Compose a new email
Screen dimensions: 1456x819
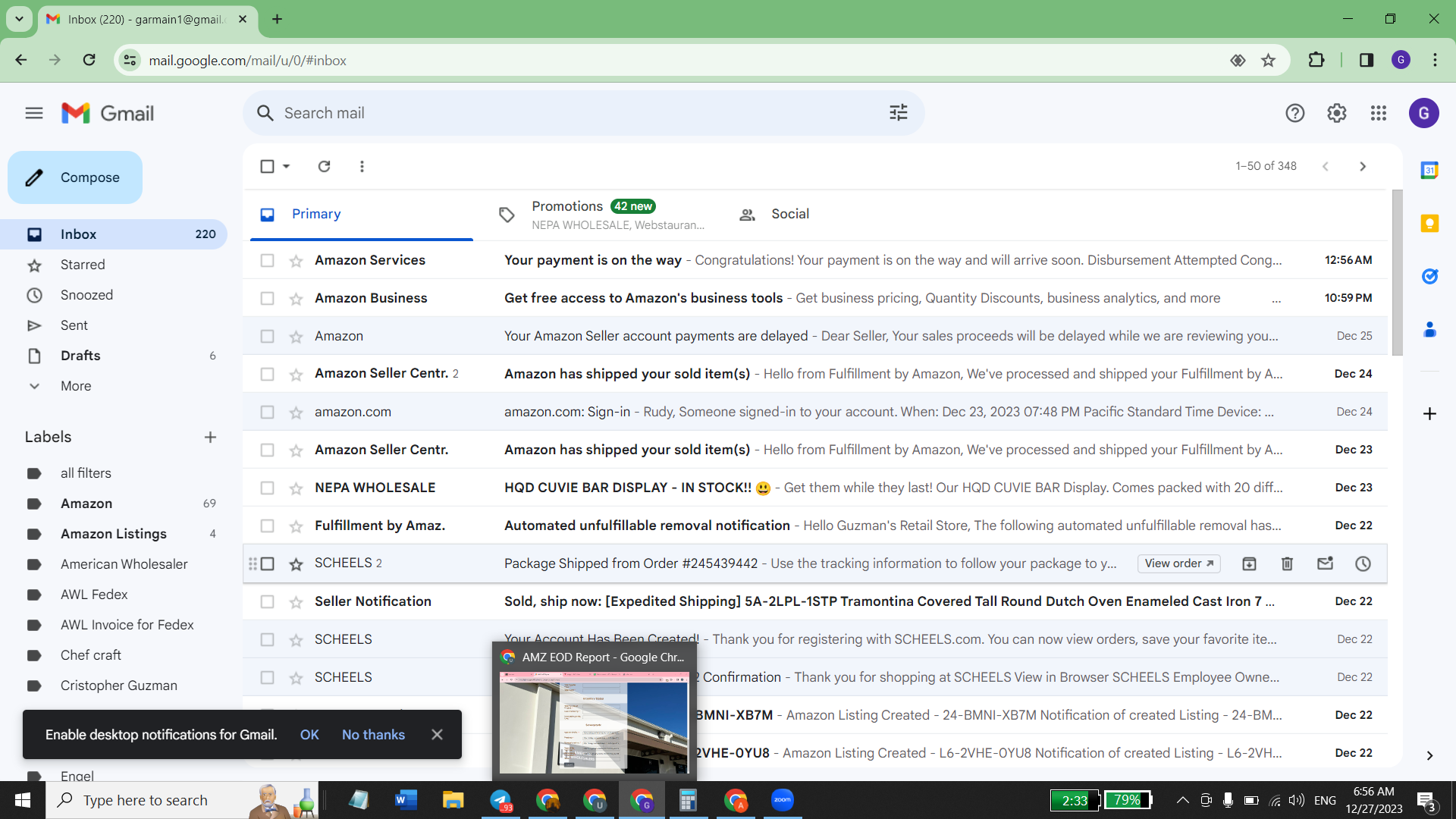coord(75,177)
